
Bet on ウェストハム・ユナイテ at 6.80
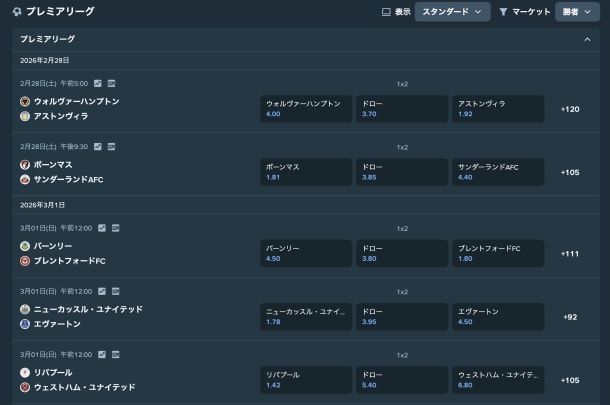click(498, 380)
